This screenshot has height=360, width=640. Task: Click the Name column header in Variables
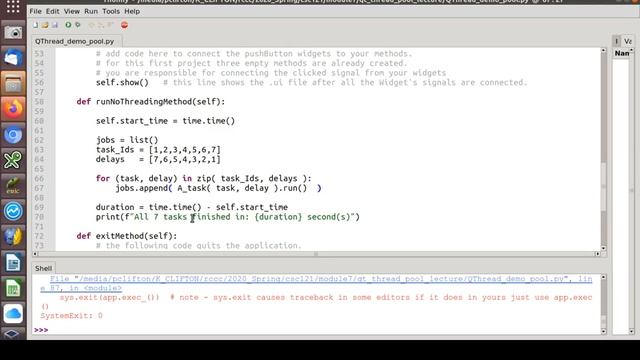coord(622,53)
